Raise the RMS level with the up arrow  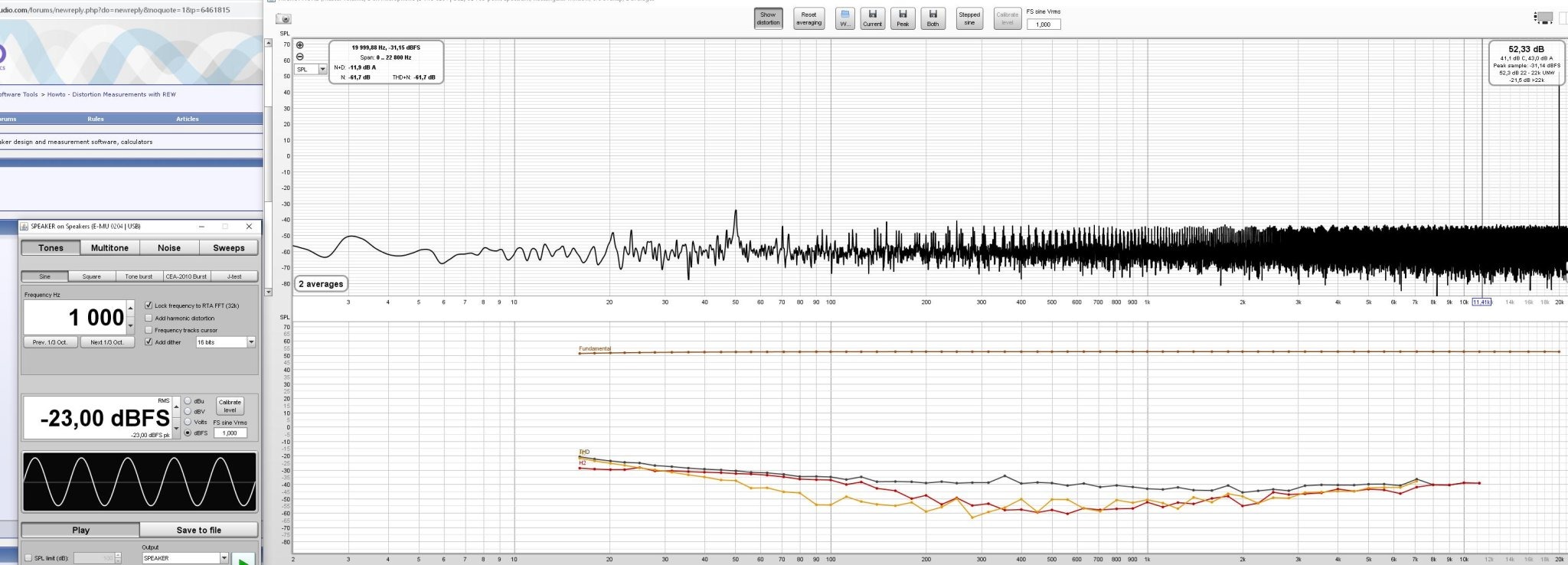click(177, 407)
